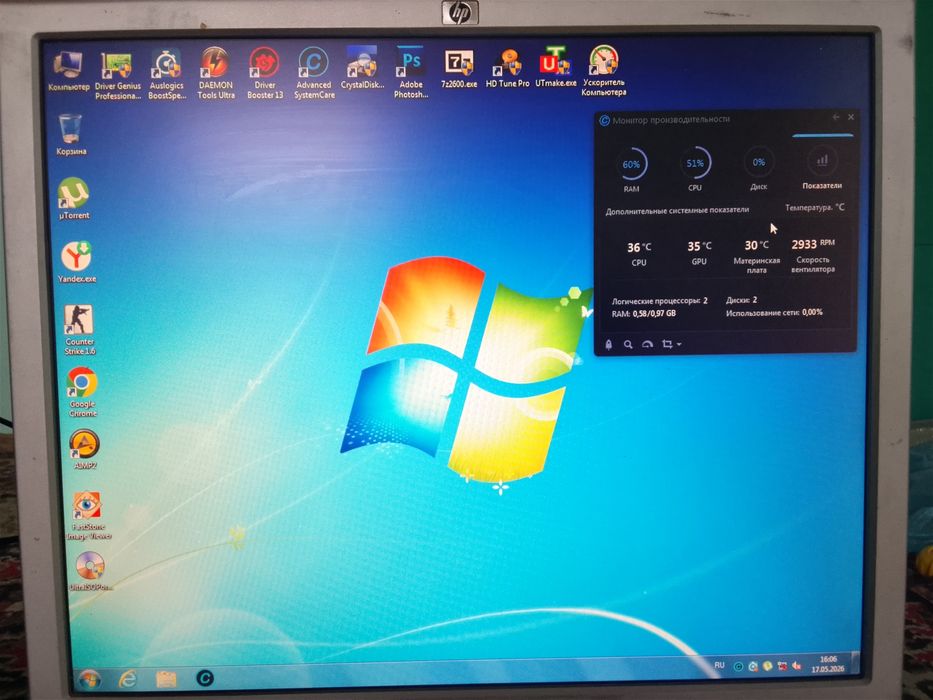
Task: Launch the UltraISO desktop shortcut
Action: [90, 571]
